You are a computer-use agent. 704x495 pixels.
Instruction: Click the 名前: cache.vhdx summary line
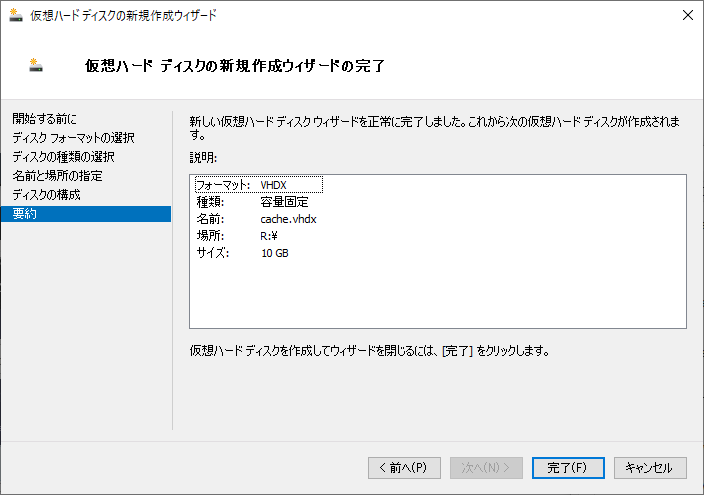tap(256, 219)
